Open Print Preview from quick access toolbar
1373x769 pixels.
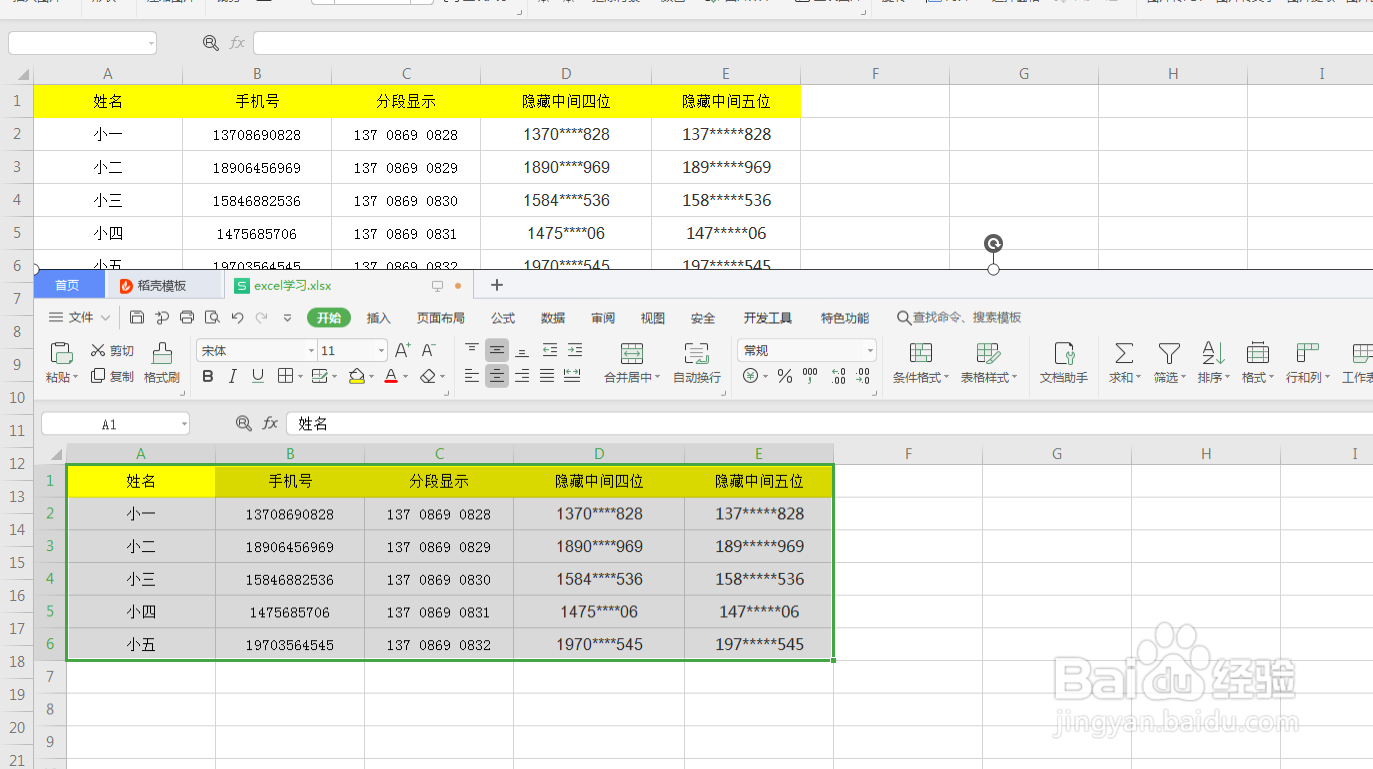click(212, 318)
